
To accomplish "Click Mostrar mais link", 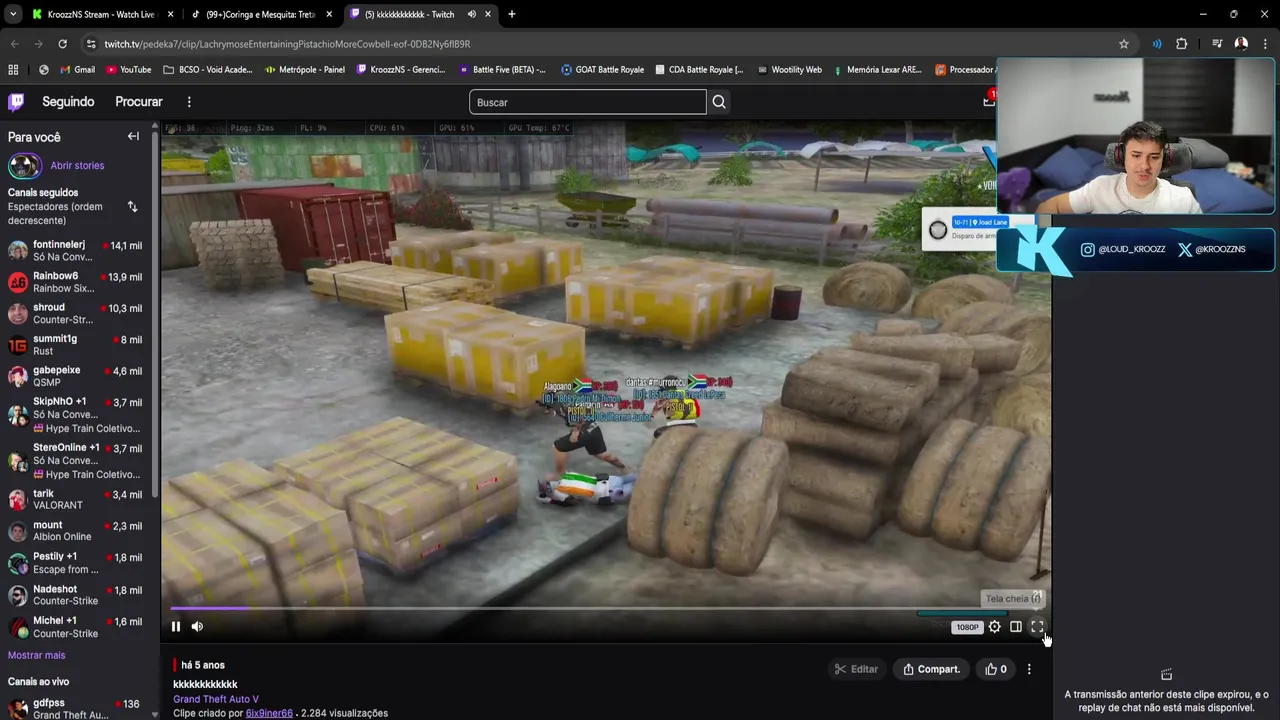I will 36,655.
